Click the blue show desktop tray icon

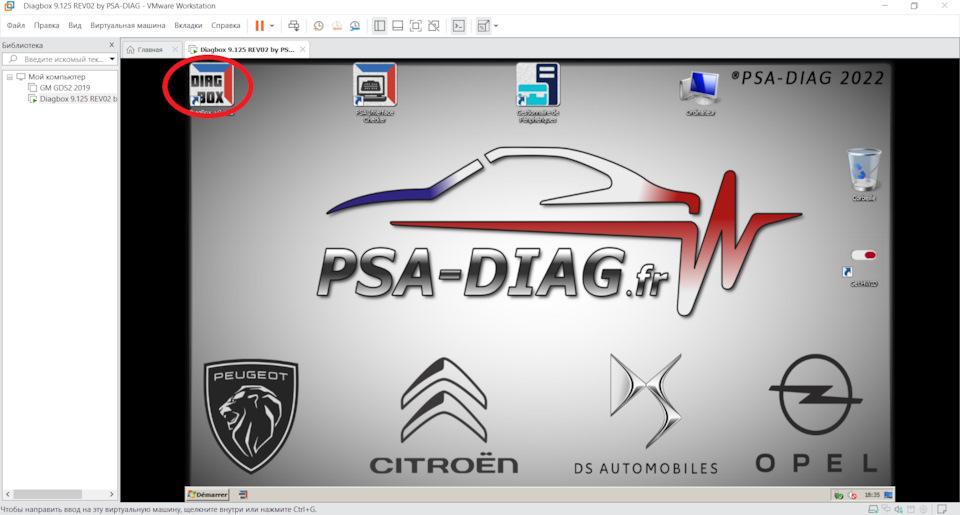pyautogui.click(x=888, y=495)
